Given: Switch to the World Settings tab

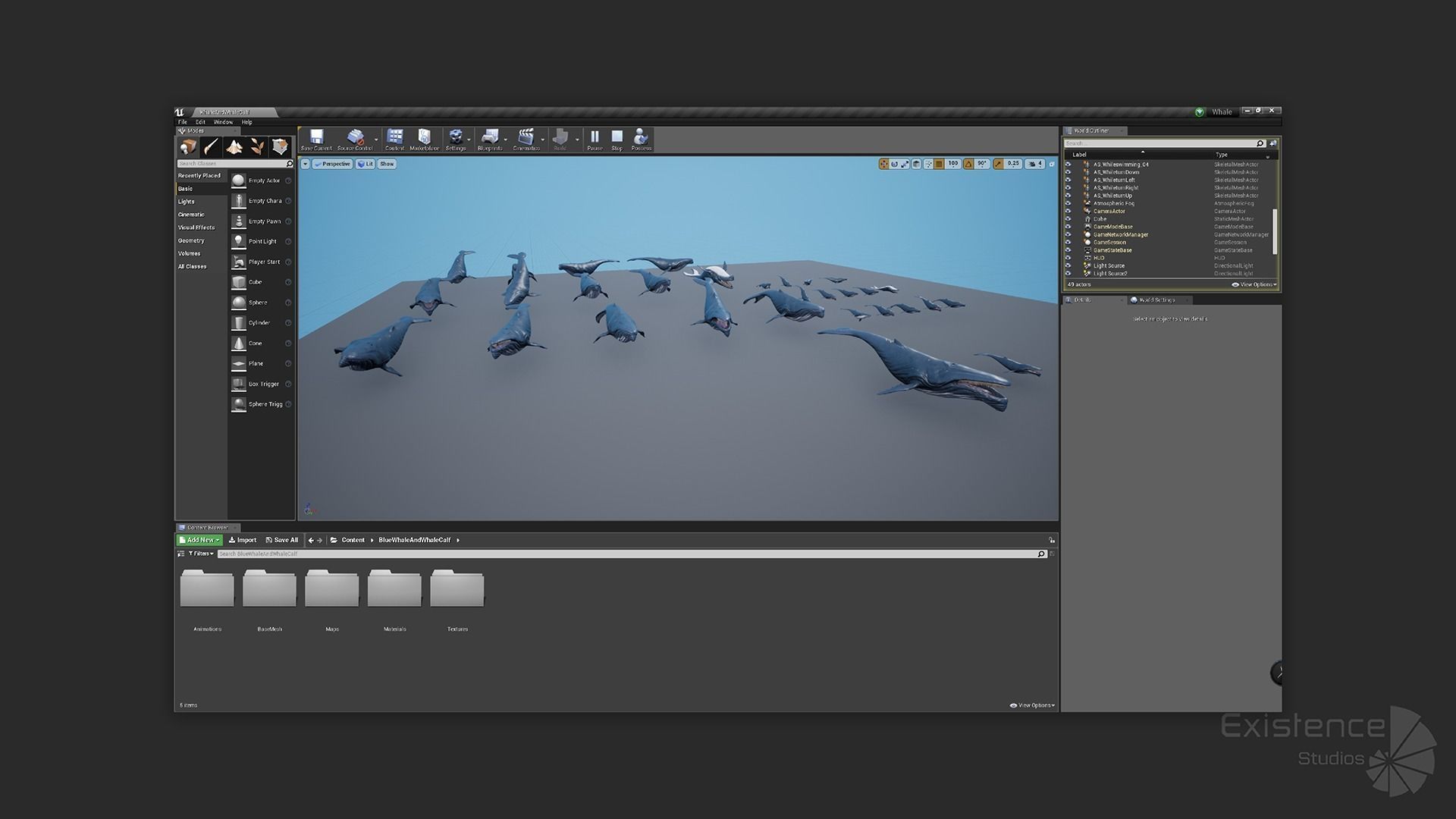Looking at the screenshot, I should 1156,300.
